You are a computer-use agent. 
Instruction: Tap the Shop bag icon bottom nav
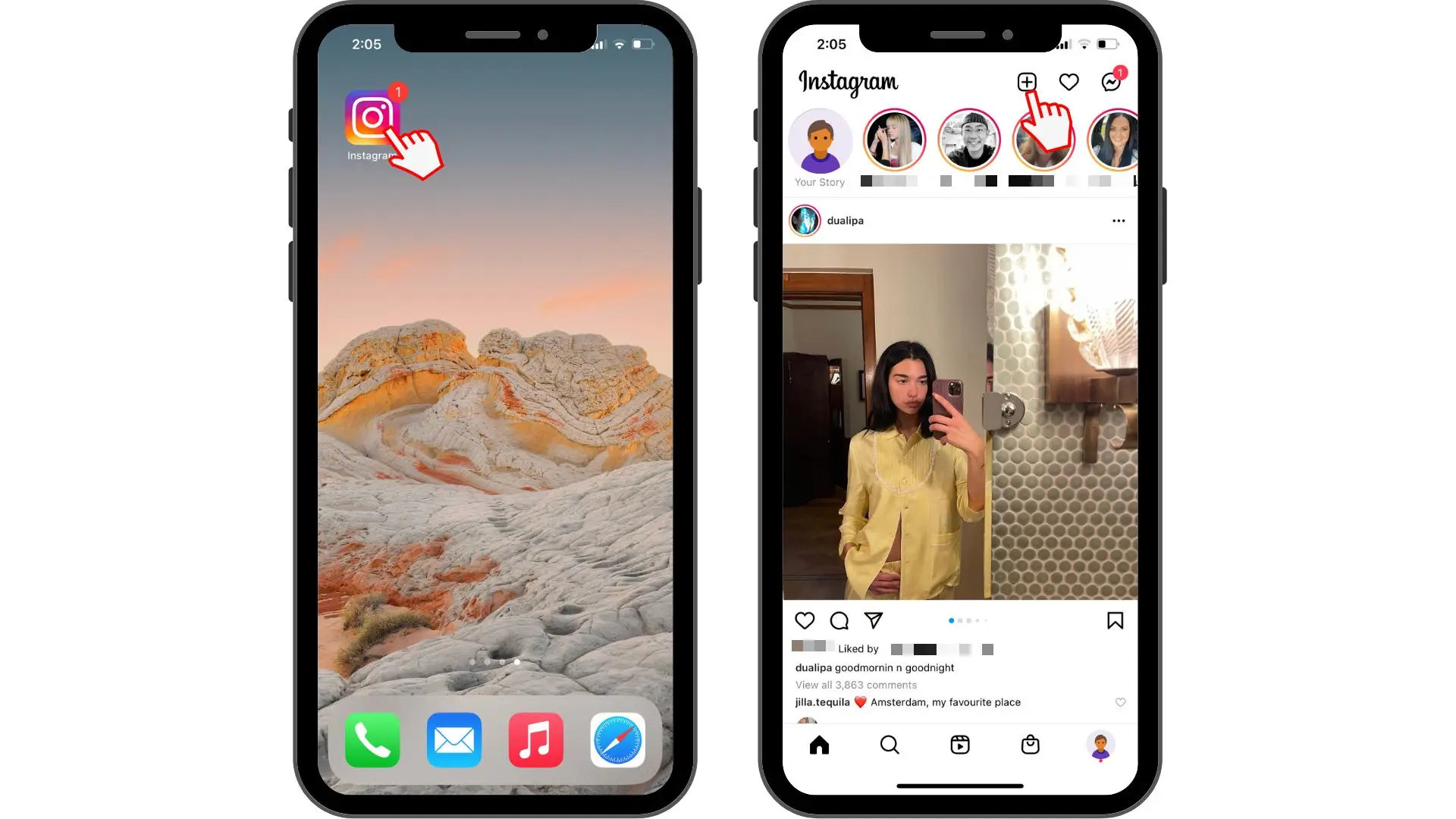tap(1029, 744)
